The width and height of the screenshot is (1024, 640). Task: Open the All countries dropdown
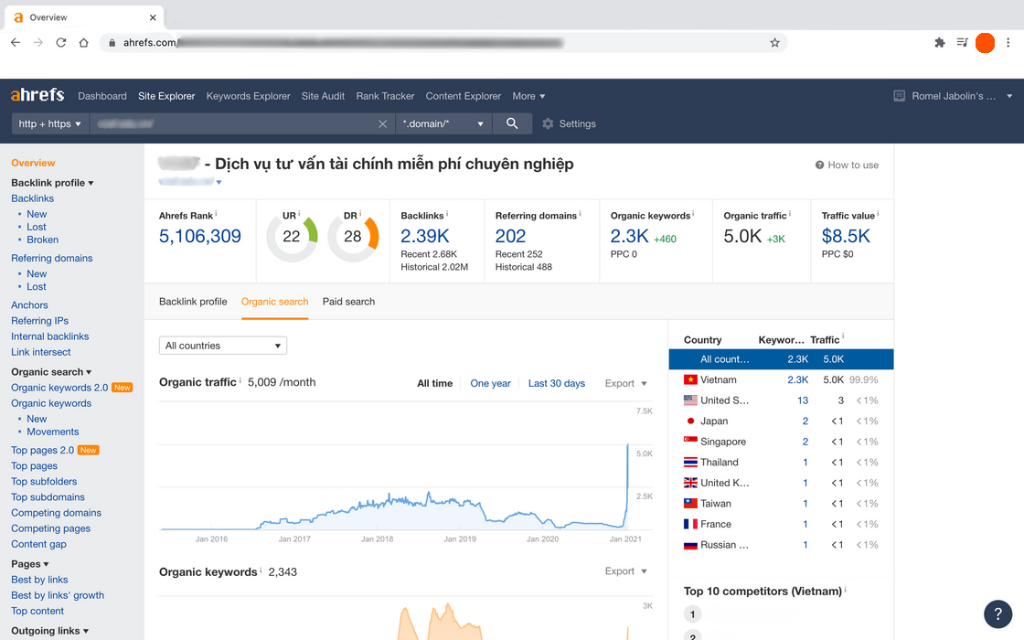pos(222,346)
